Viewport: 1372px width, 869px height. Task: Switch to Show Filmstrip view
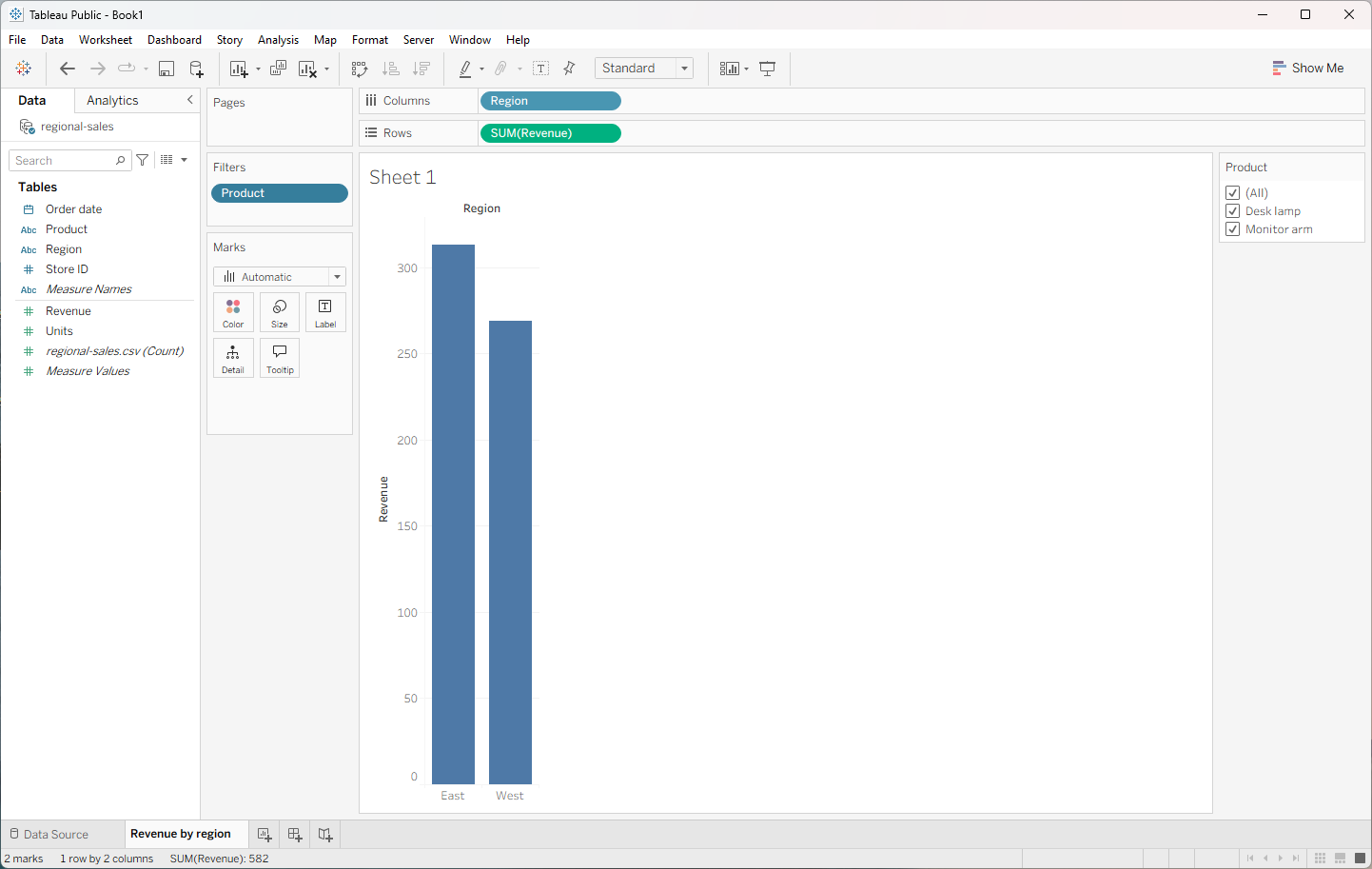(x=1340, y=859)
